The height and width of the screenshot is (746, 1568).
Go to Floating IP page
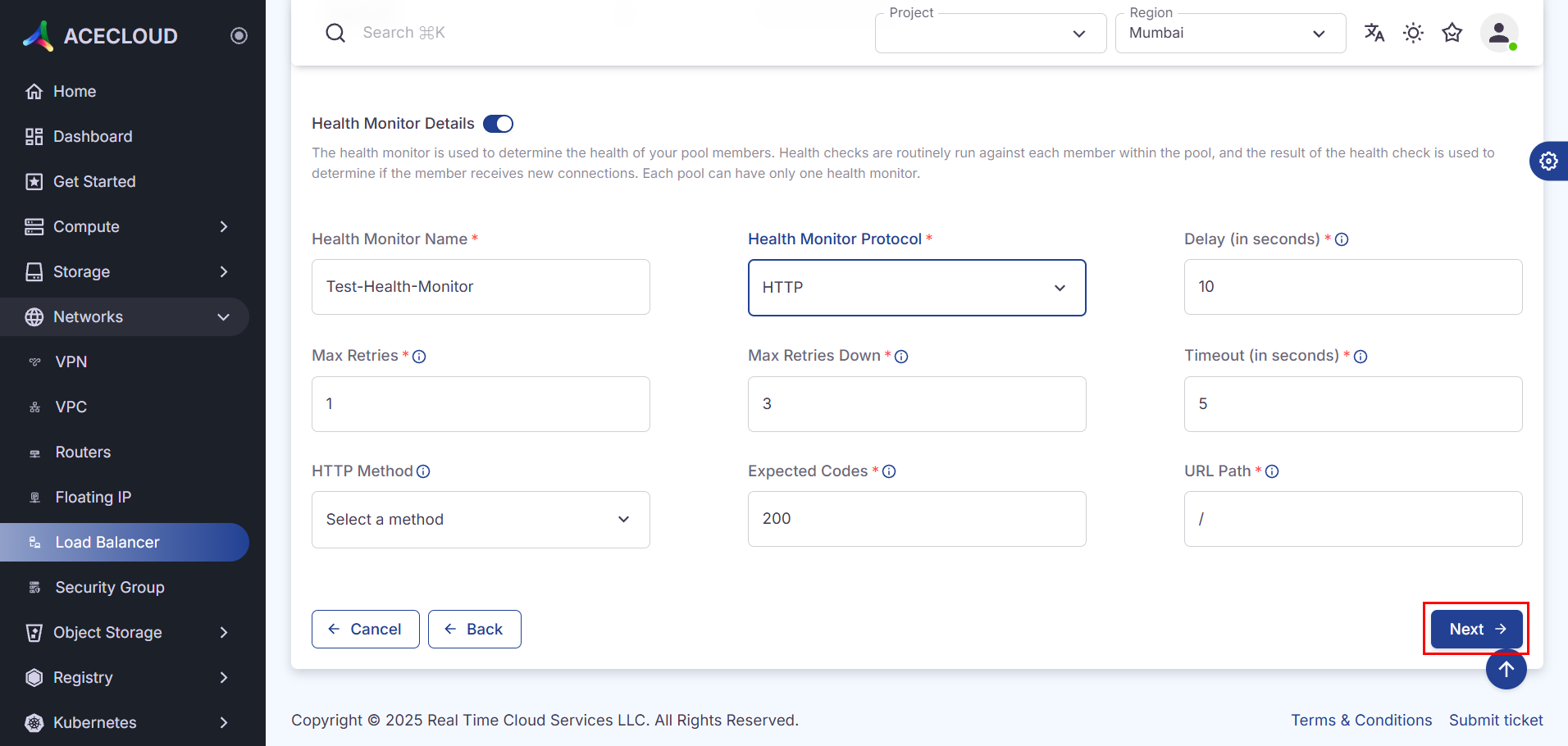click(93, 498)
